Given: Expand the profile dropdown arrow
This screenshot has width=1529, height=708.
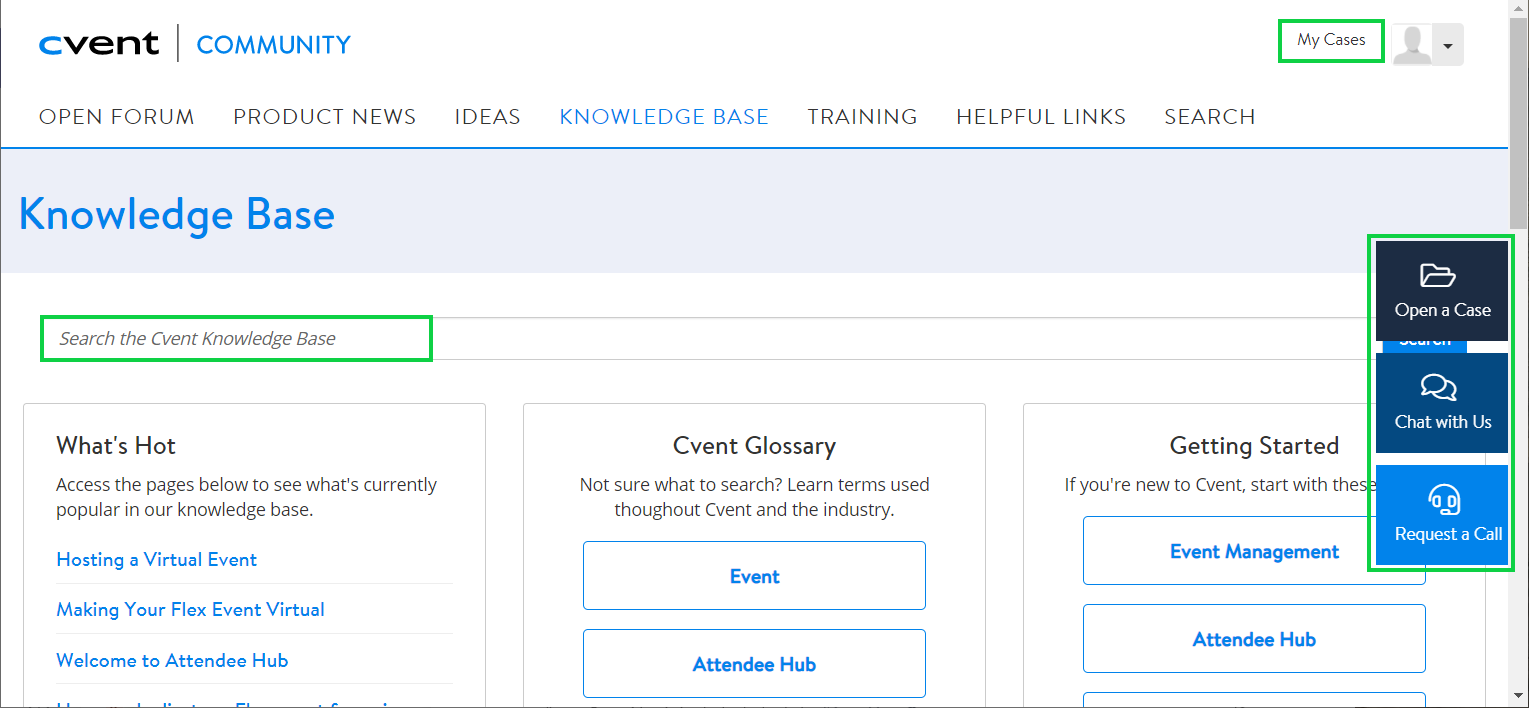Looking at the screenshot, I should [1448, 46].
